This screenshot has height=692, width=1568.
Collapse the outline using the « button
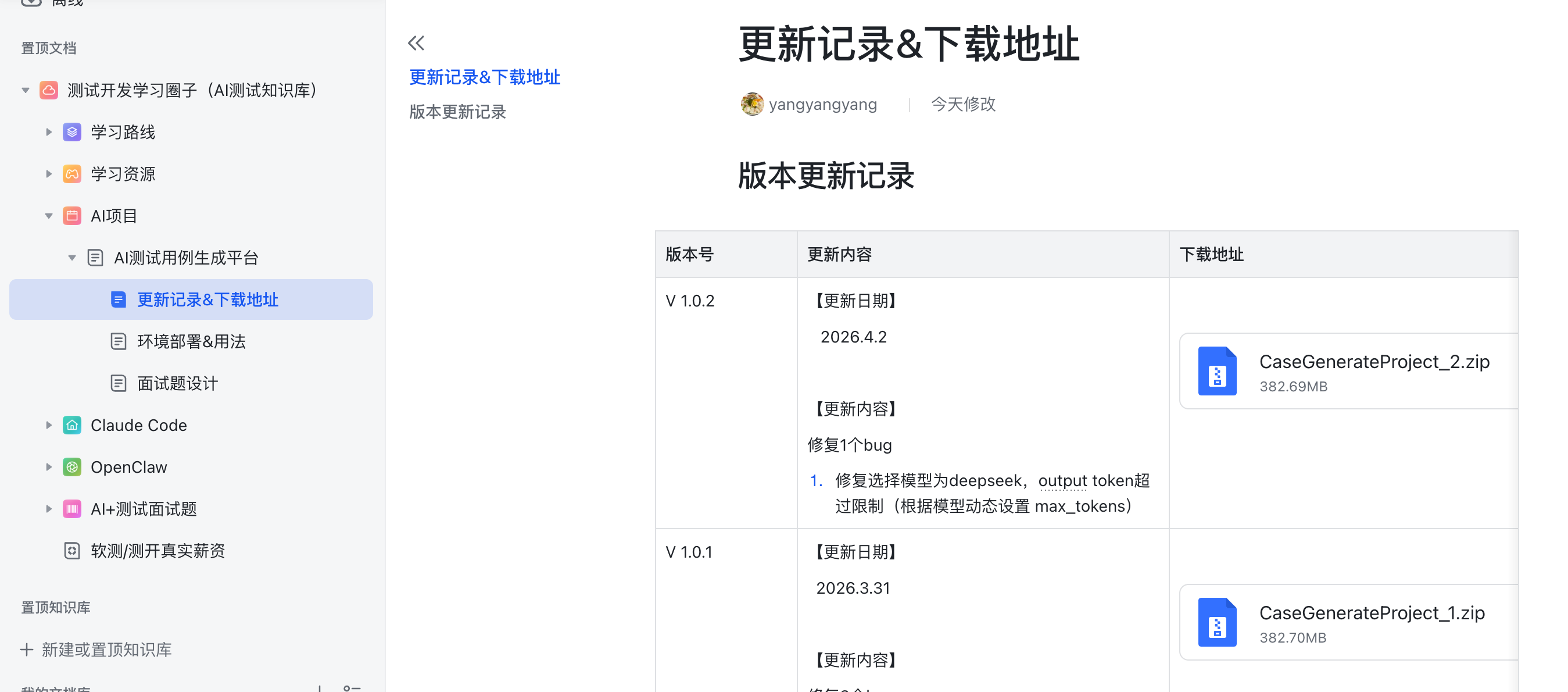click(x=416, y=43)
